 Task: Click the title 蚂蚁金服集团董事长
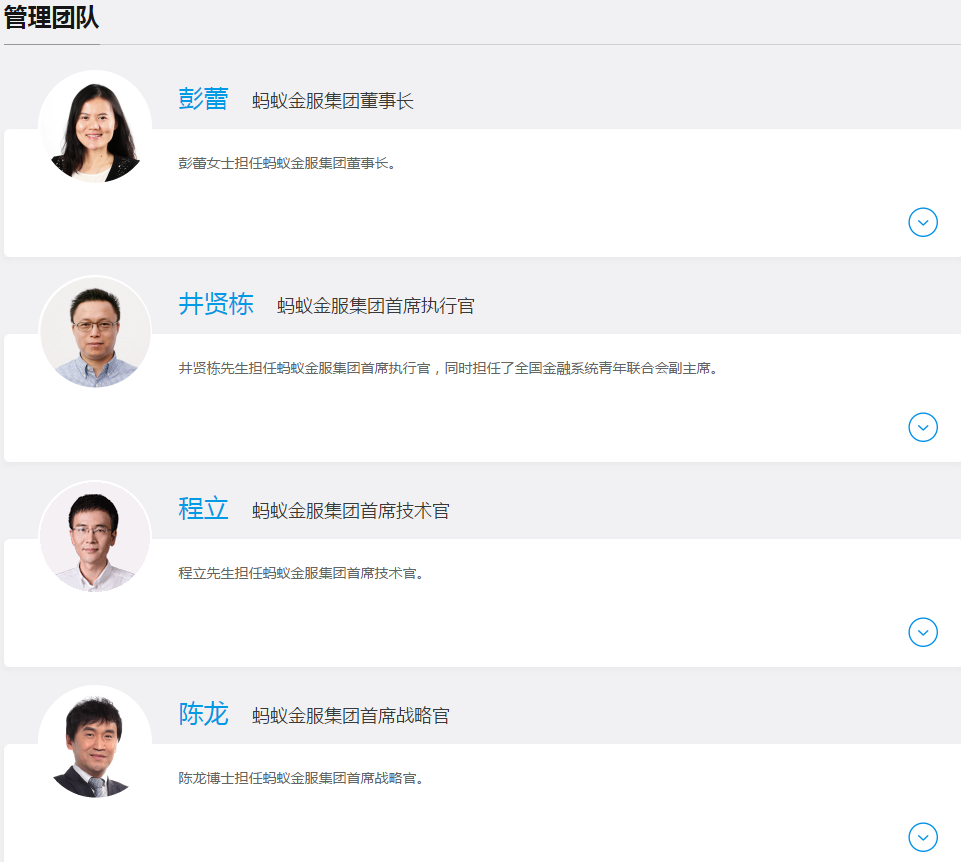tap(332, 101)
